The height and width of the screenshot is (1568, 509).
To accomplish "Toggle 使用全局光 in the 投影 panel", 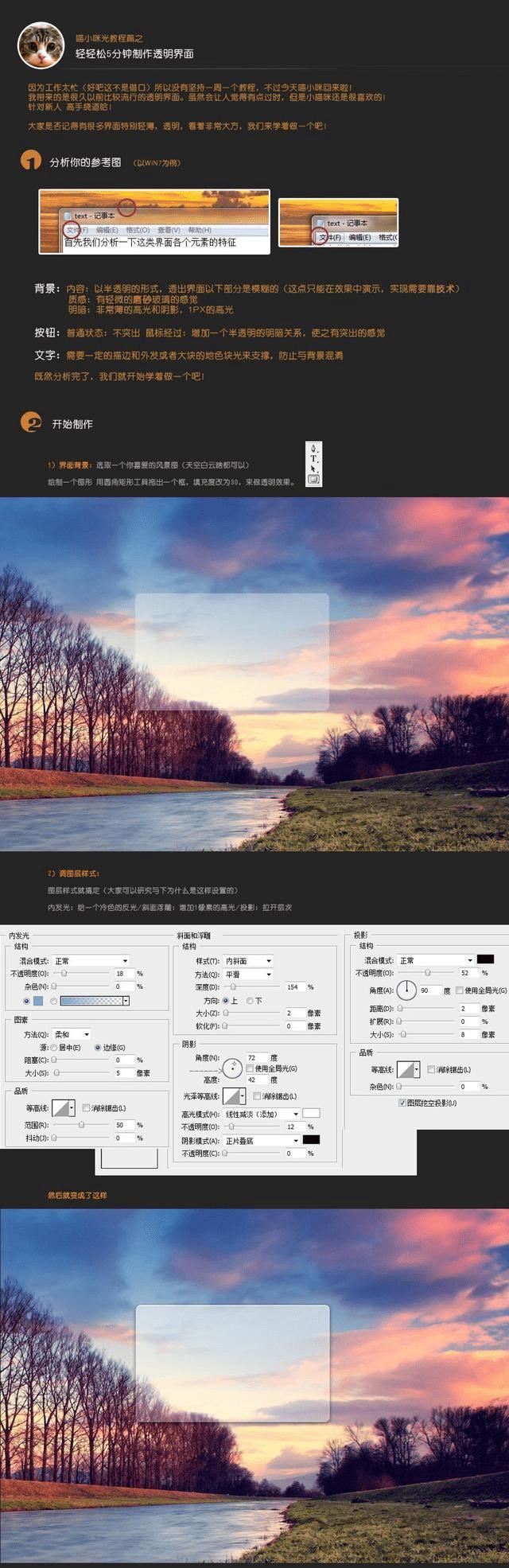I will [x=460, y=990].
